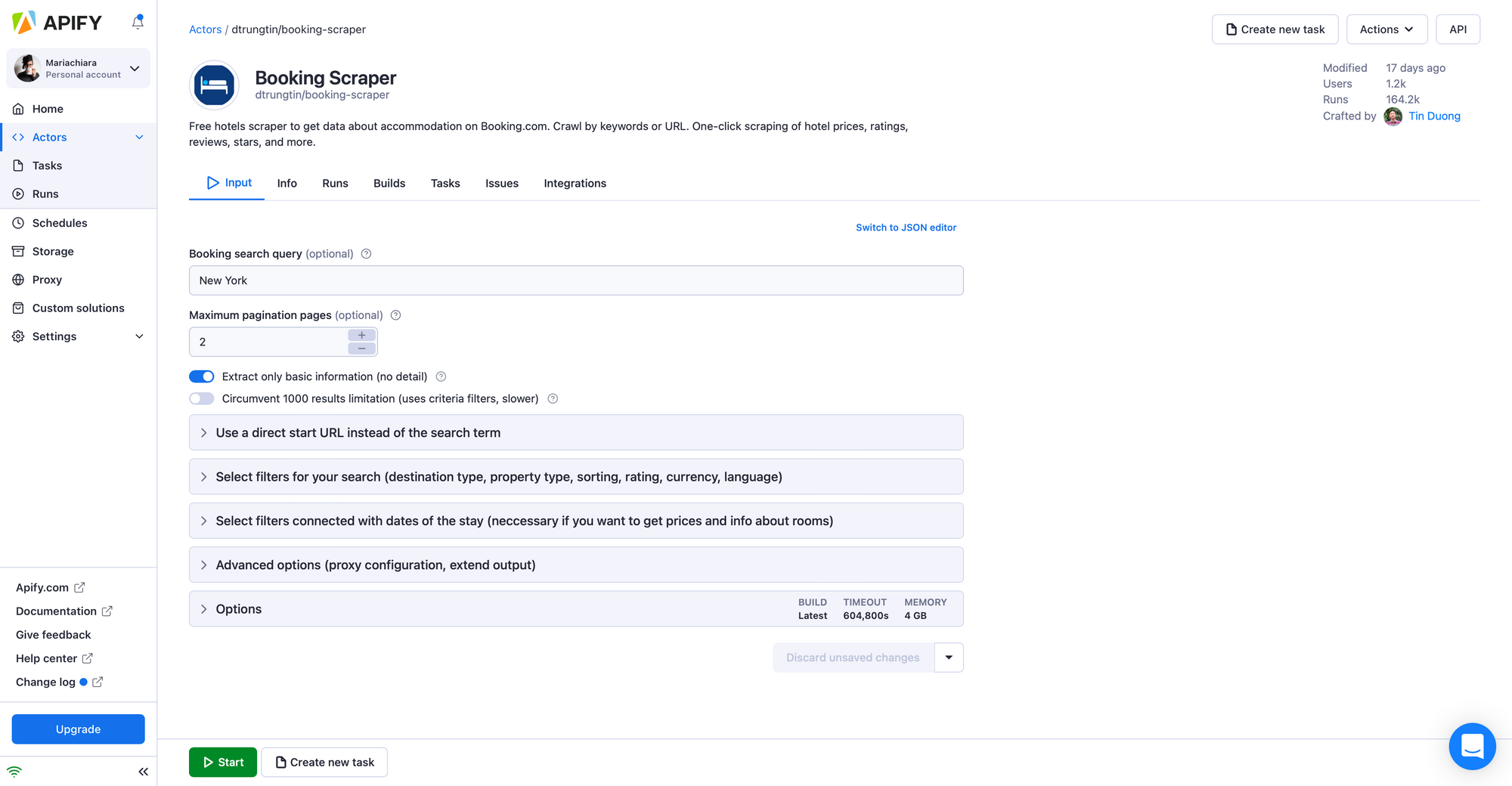
Task: Click Give feedback link
Action: click(x=53, y=635)
